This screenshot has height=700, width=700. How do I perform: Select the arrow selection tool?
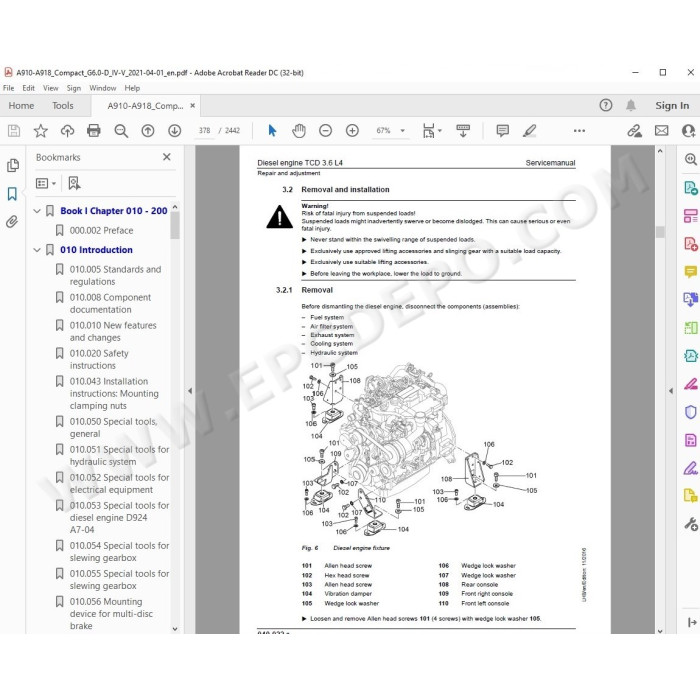[x=272, y=131]
